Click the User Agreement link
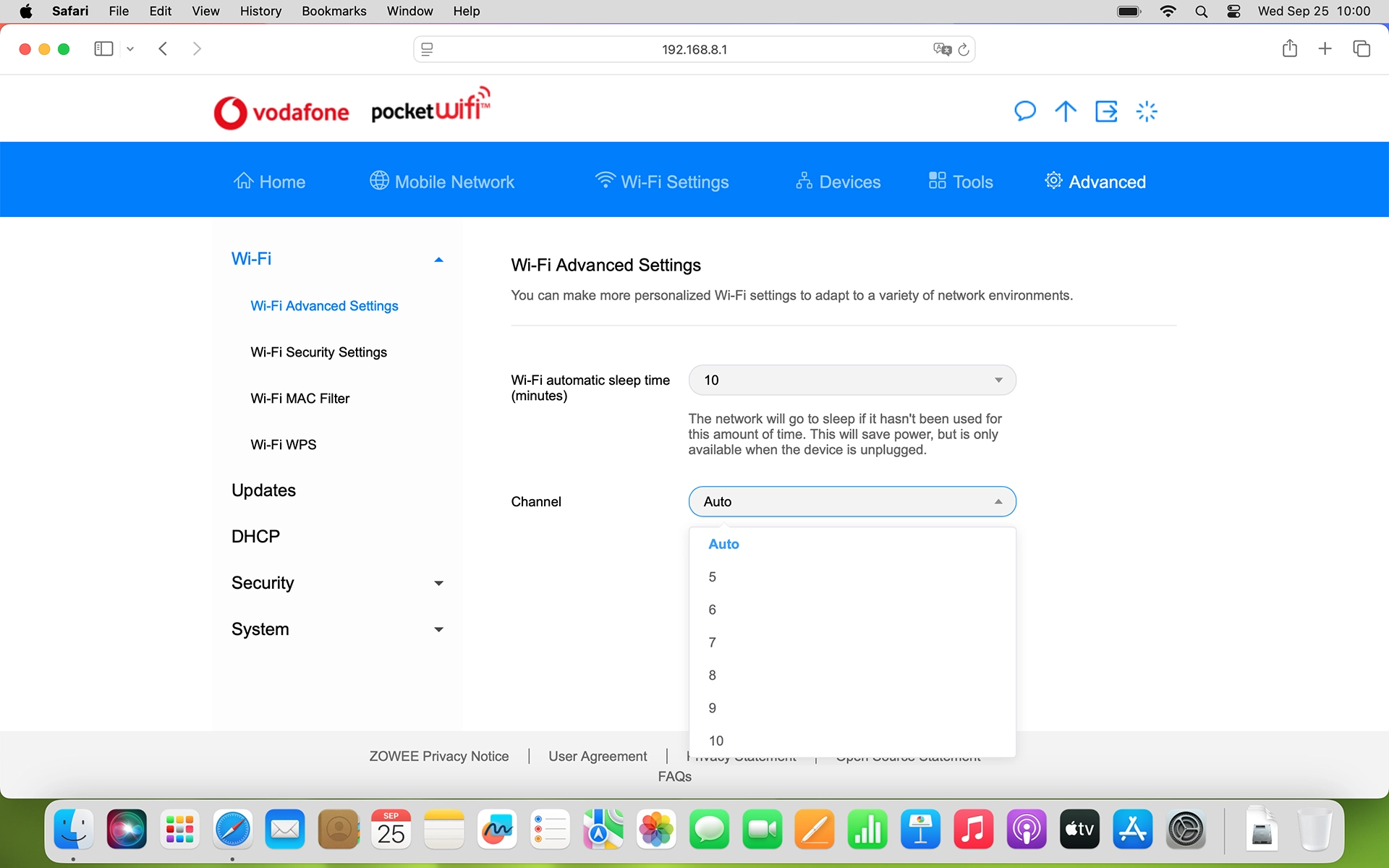The height and width of the screenshot is (868, 1389). (x=598, y=756)
